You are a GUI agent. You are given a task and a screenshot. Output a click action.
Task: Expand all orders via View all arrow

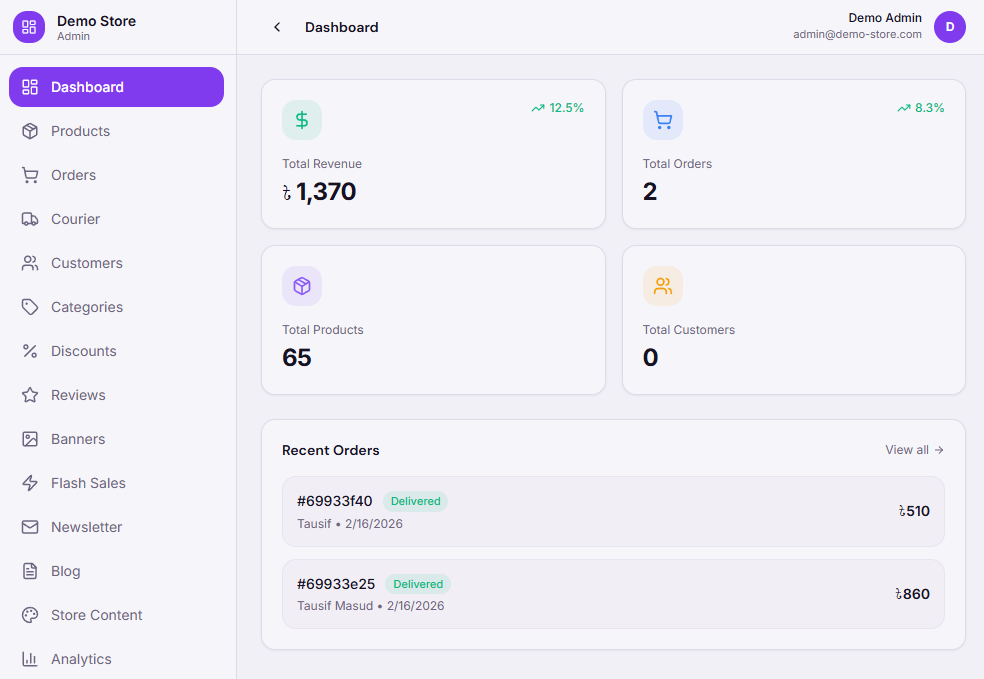click(939, 450)
